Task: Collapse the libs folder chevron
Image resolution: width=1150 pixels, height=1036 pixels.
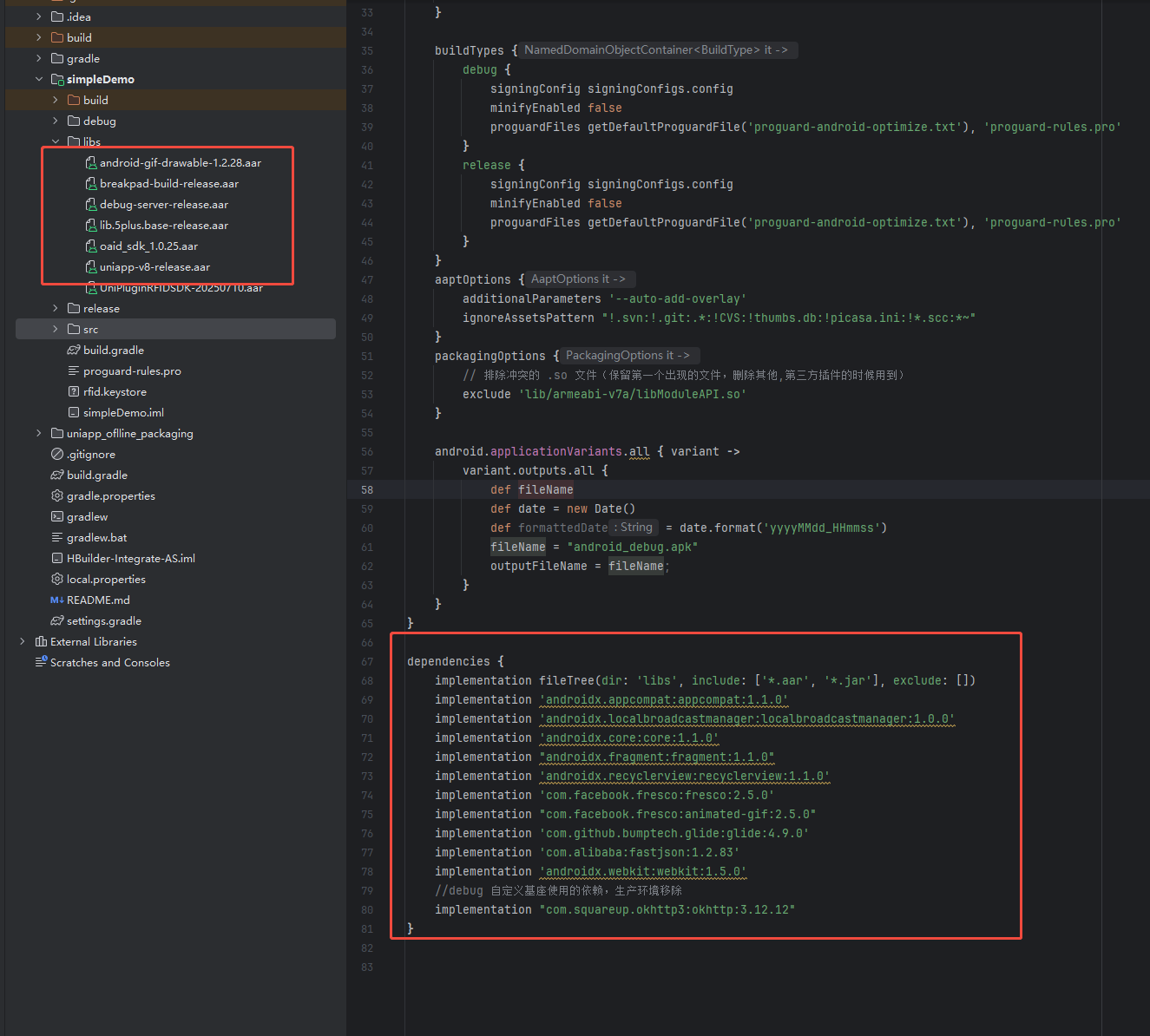Action: [x=55, y=141]
